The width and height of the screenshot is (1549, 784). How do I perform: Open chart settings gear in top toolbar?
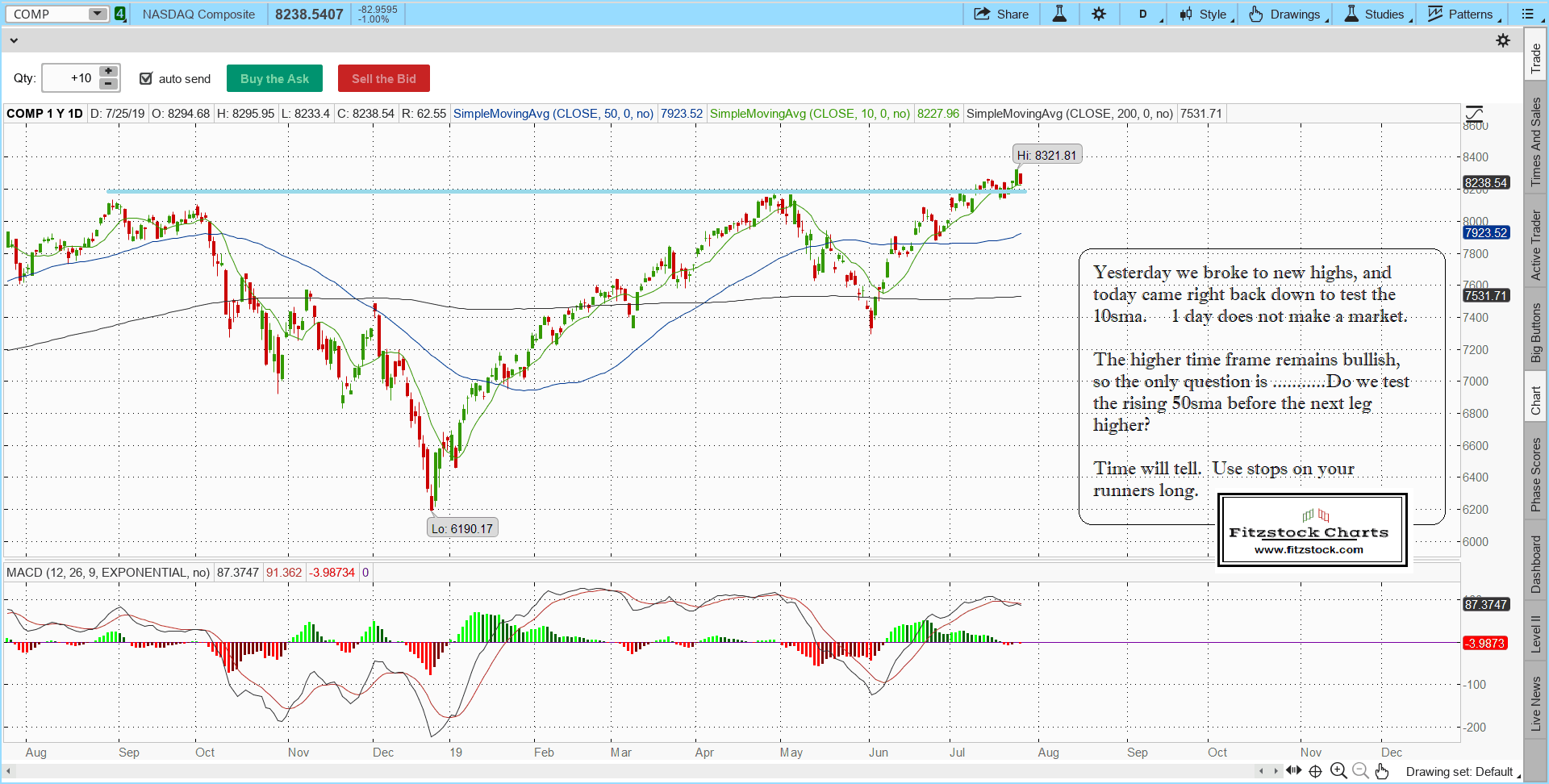point(1099,14)
